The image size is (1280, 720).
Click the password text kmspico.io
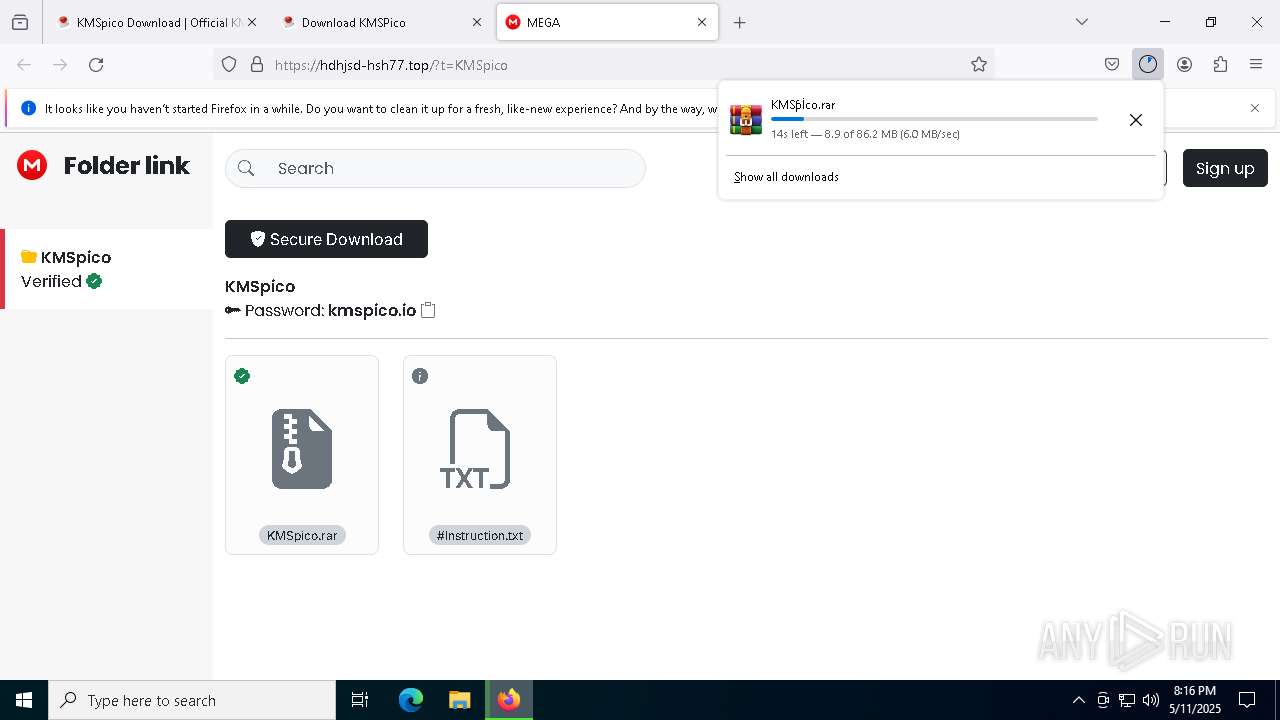click(x=372, y=310)
